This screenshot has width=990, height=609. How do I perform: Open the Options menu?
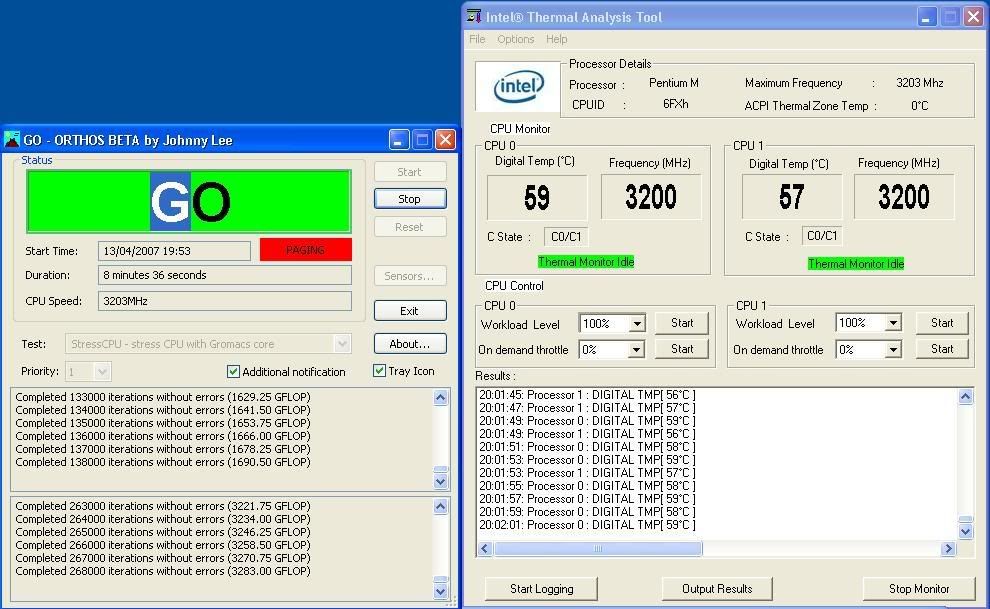515,39
